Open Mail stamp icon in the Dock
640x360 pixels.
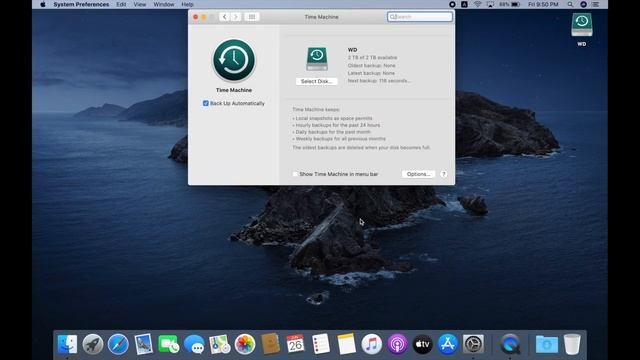pos(143,344)
